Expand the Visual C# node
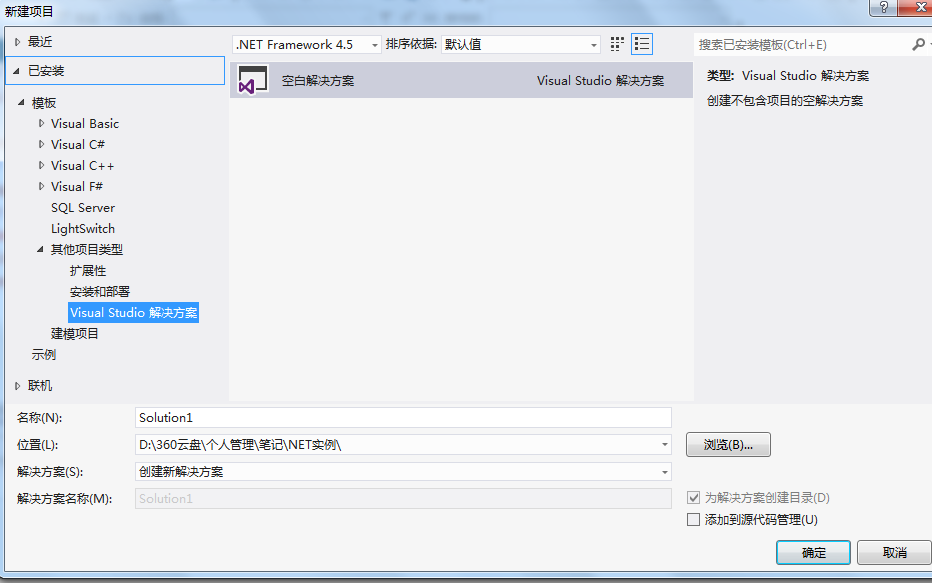This screenshot has width=932, height=583. pyautogui.click(x=41, y=144)
